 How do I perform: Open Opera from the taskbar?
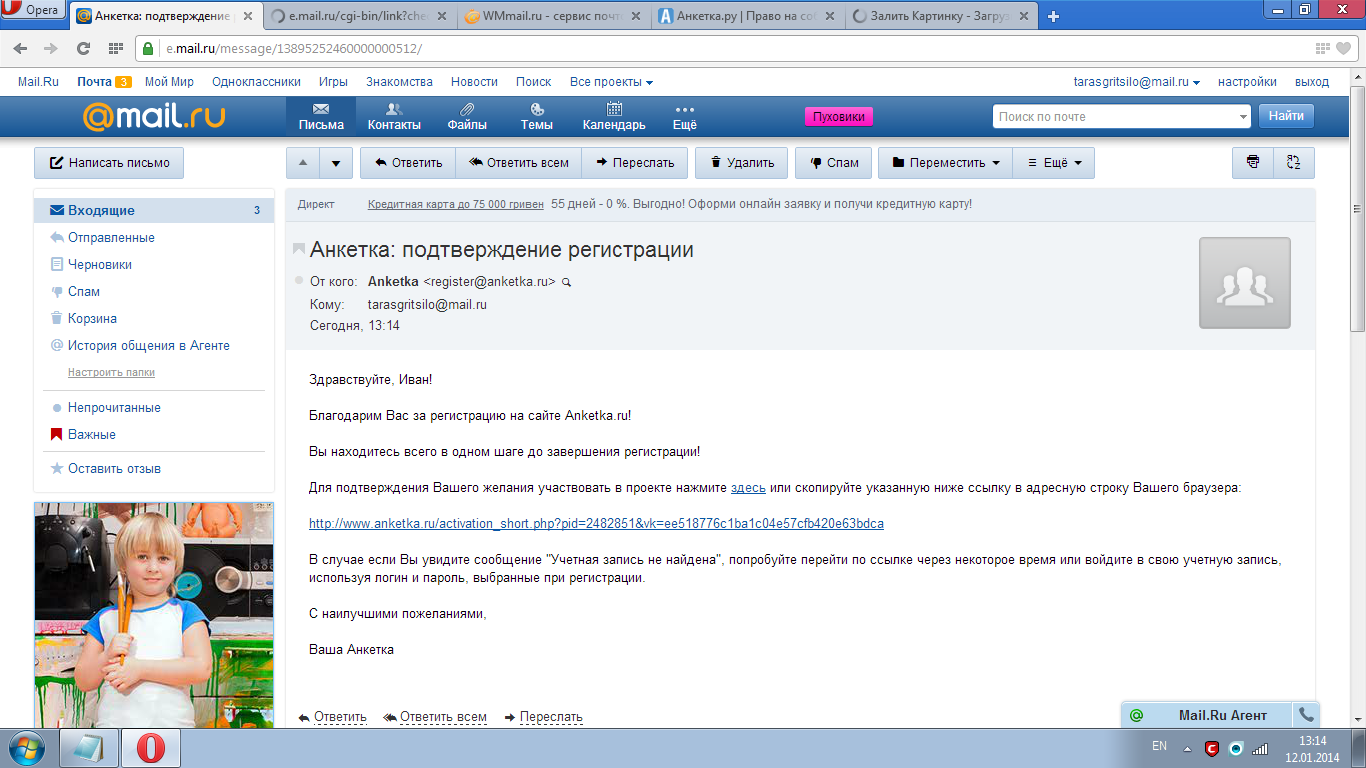[151, 748]
